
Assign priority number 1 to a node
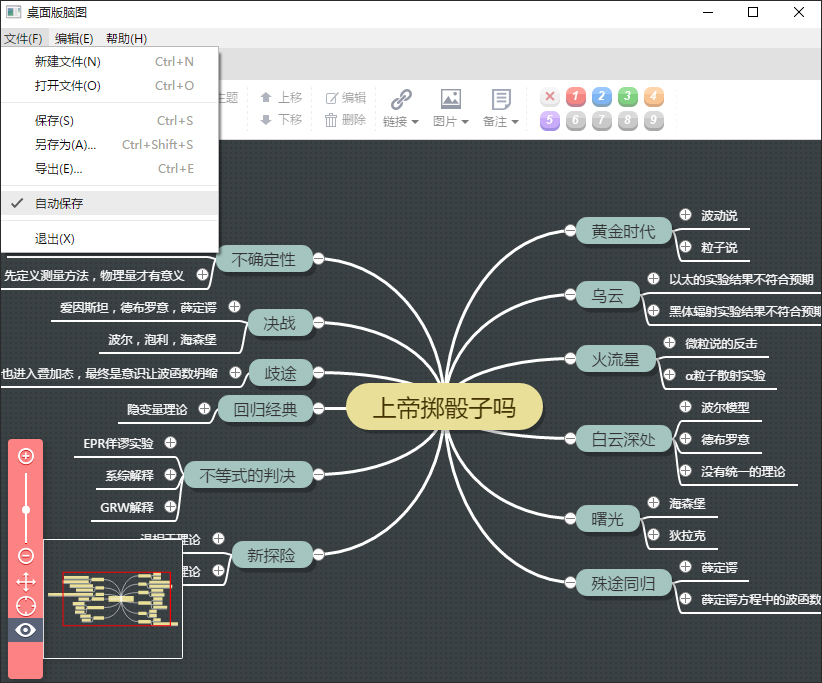point(575,97)
